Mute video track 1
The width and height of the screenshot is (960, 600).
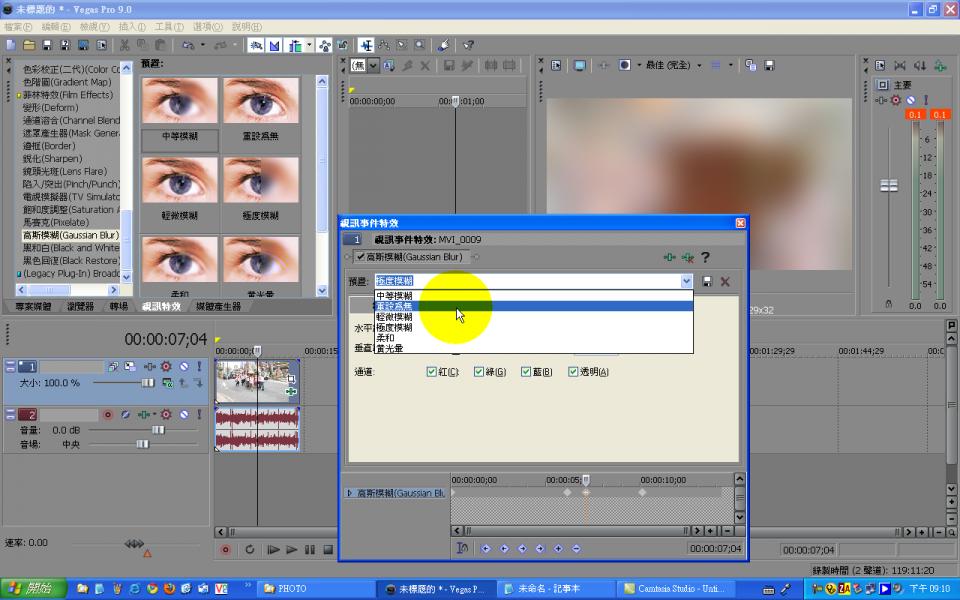[x=183, y=367]
